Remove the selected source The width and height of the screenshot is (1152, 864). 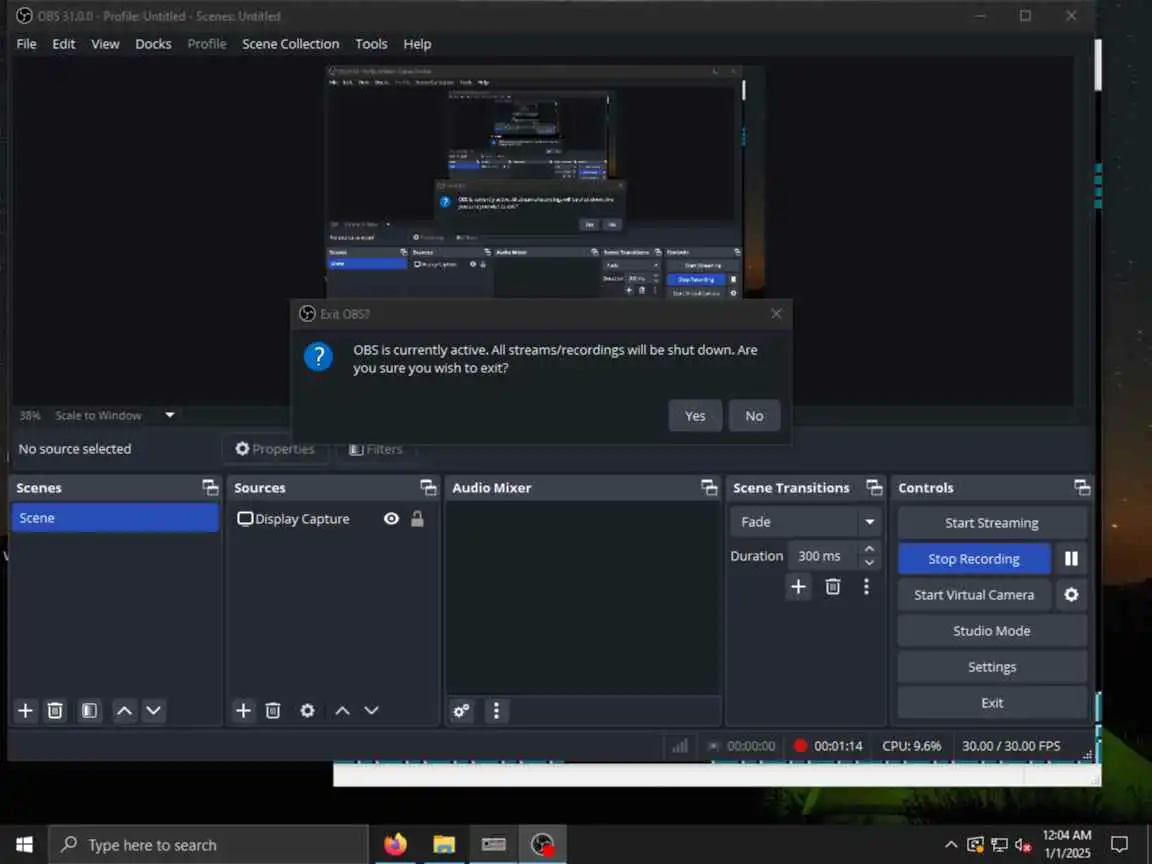pos(273,710)
